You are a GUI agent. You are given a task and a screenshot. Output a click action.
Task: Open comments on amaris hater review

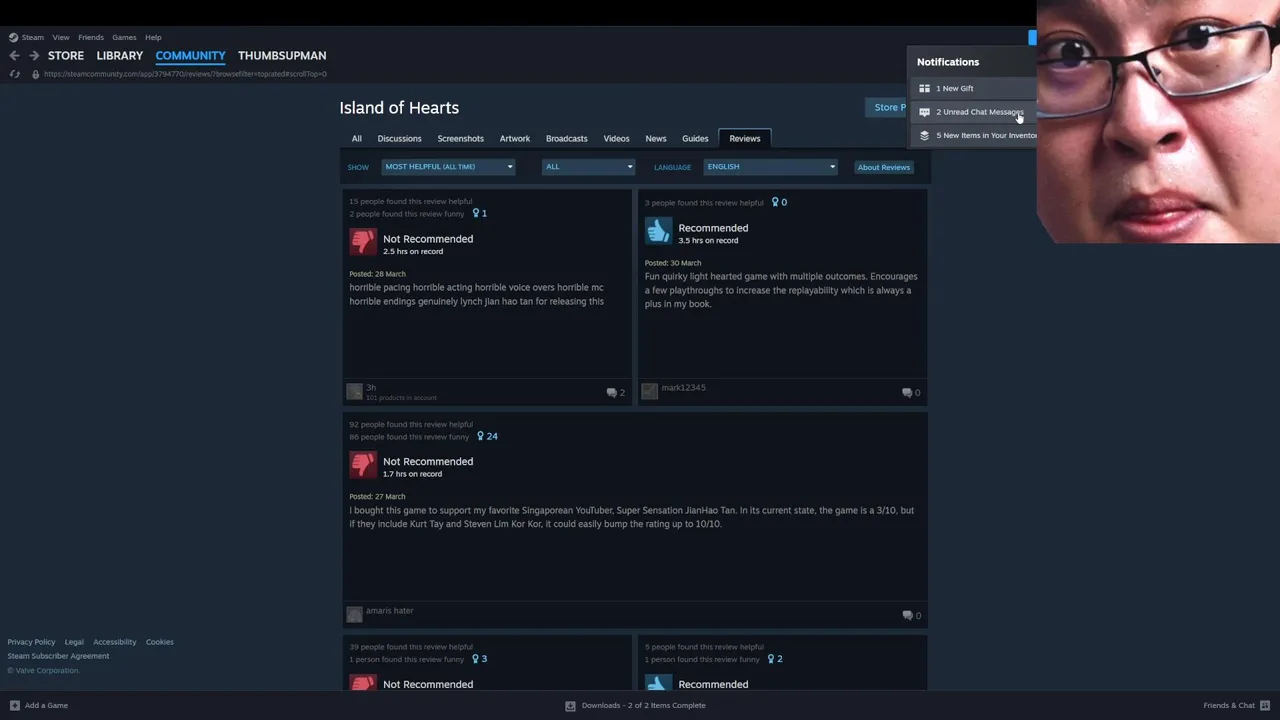pyautogui.click(x=907, y=616)
